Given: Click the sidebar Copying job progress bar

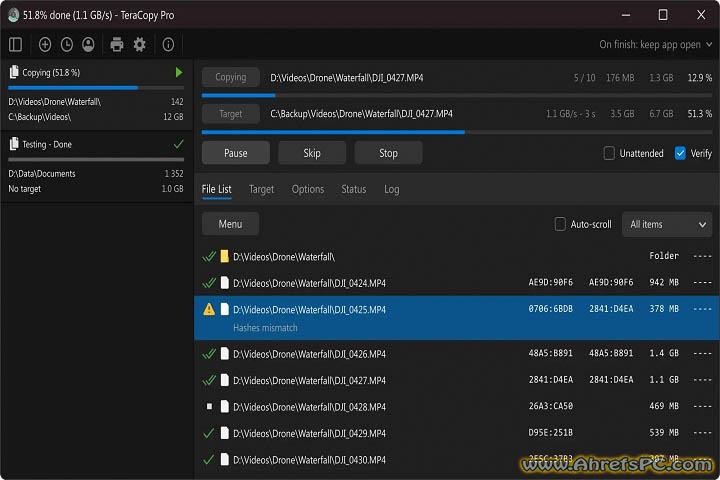Looking at the screenshot, I should [96, 87].
